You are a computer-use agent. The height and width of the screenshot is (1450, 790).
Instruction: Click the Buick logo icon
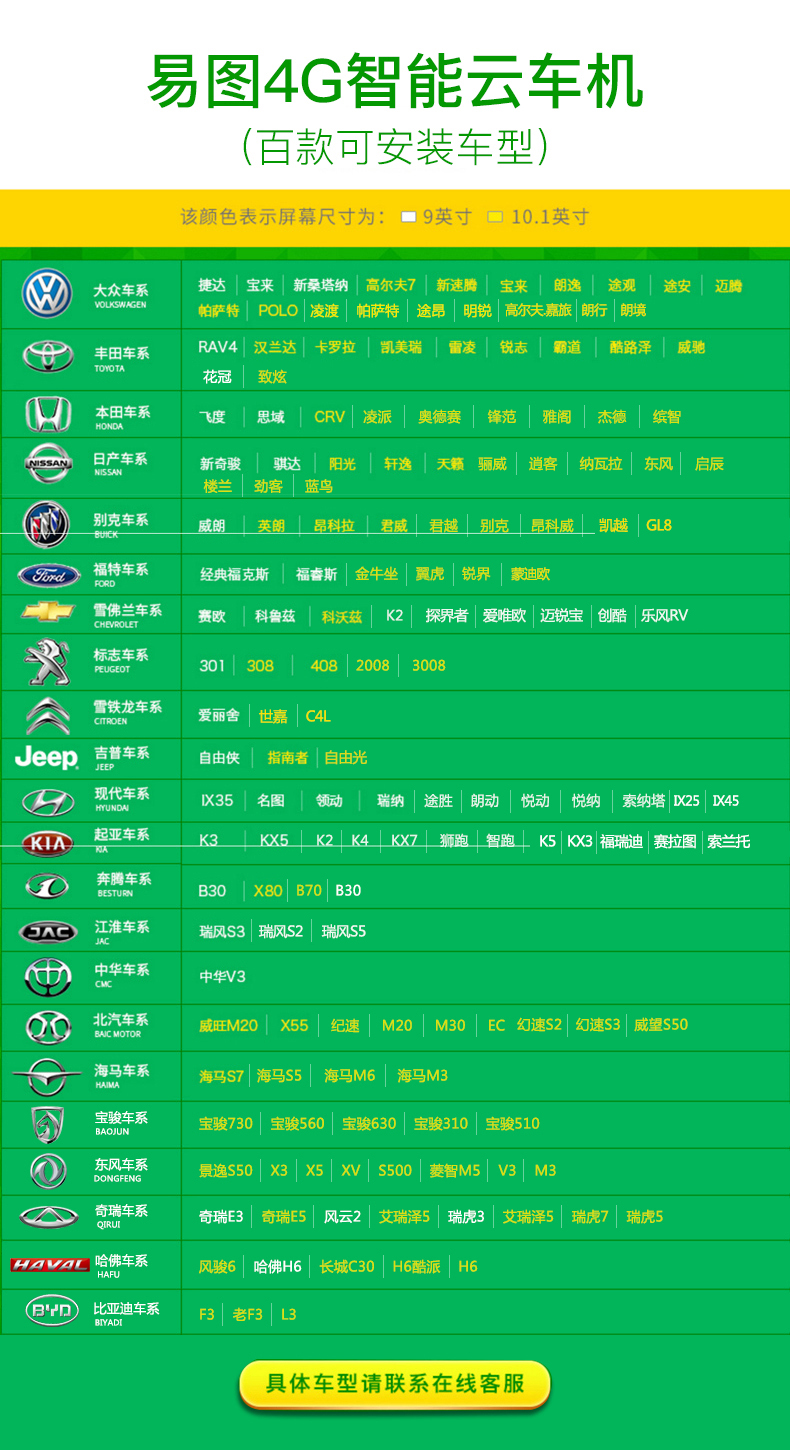[46, 524]
